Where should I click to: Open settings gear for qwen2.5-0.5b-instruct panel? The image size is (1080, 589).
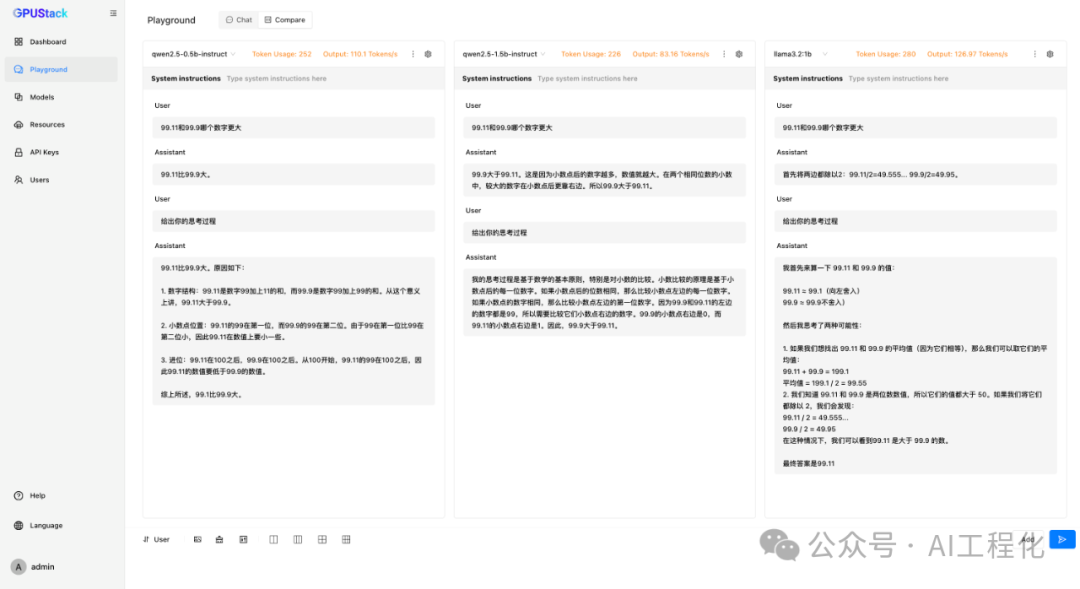pos(428,54)
